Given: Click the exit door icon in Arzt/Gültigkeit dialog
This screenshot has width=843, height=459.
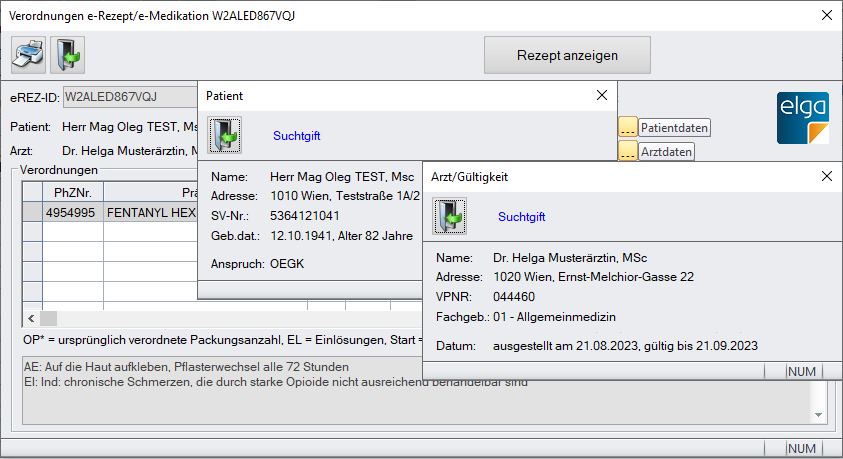Looking at the screenshot, I should point(450,216).
